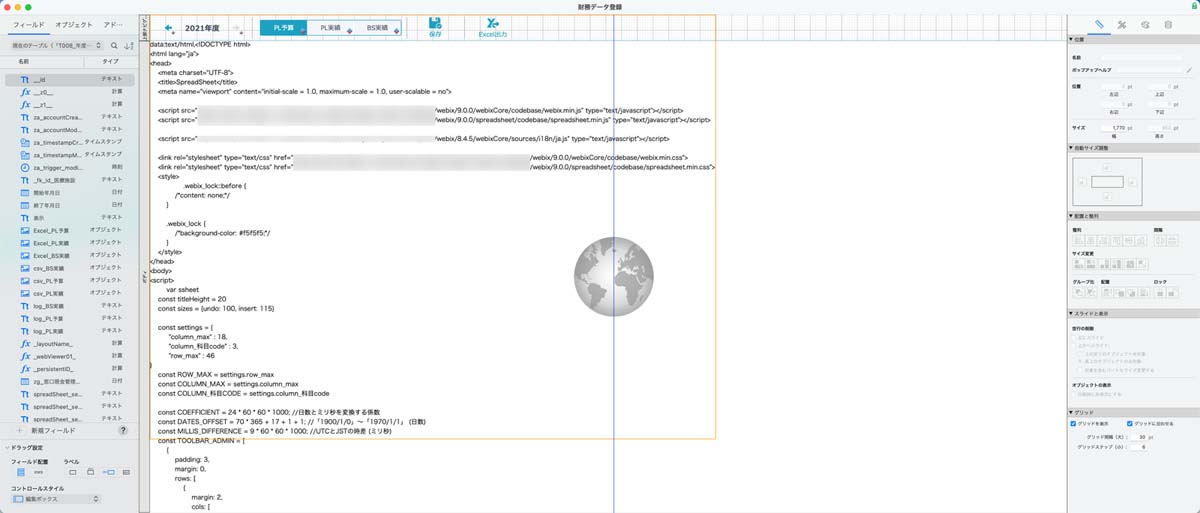Click the グリッド間隔 value field
The image size is (1200, 513).
click(x=1141, y=437)
